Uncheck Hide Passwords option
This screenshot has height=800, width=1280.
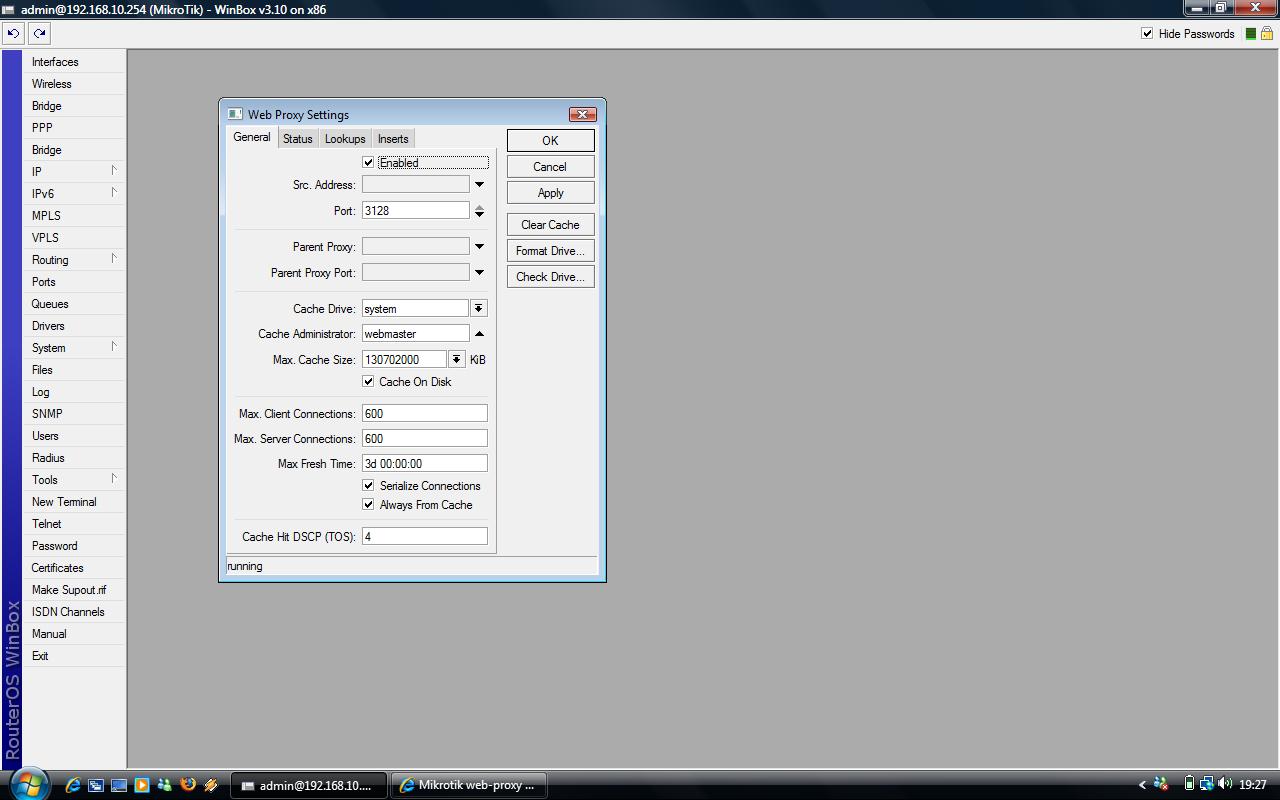tap(1147, 33)
